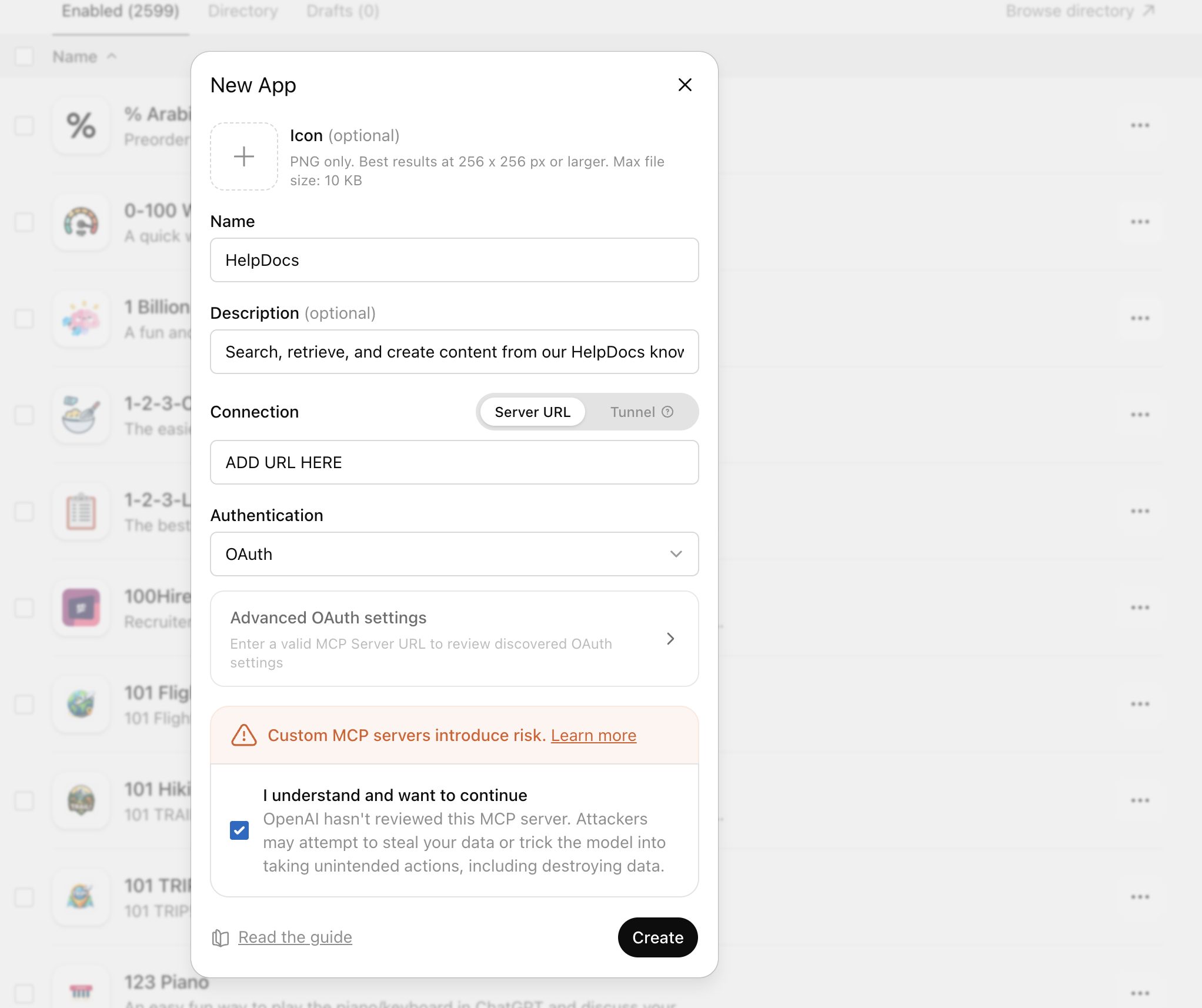The height and width of the screenshot is (1008, 1202).
Task: Focus the server URL input field
Action: 455,462
